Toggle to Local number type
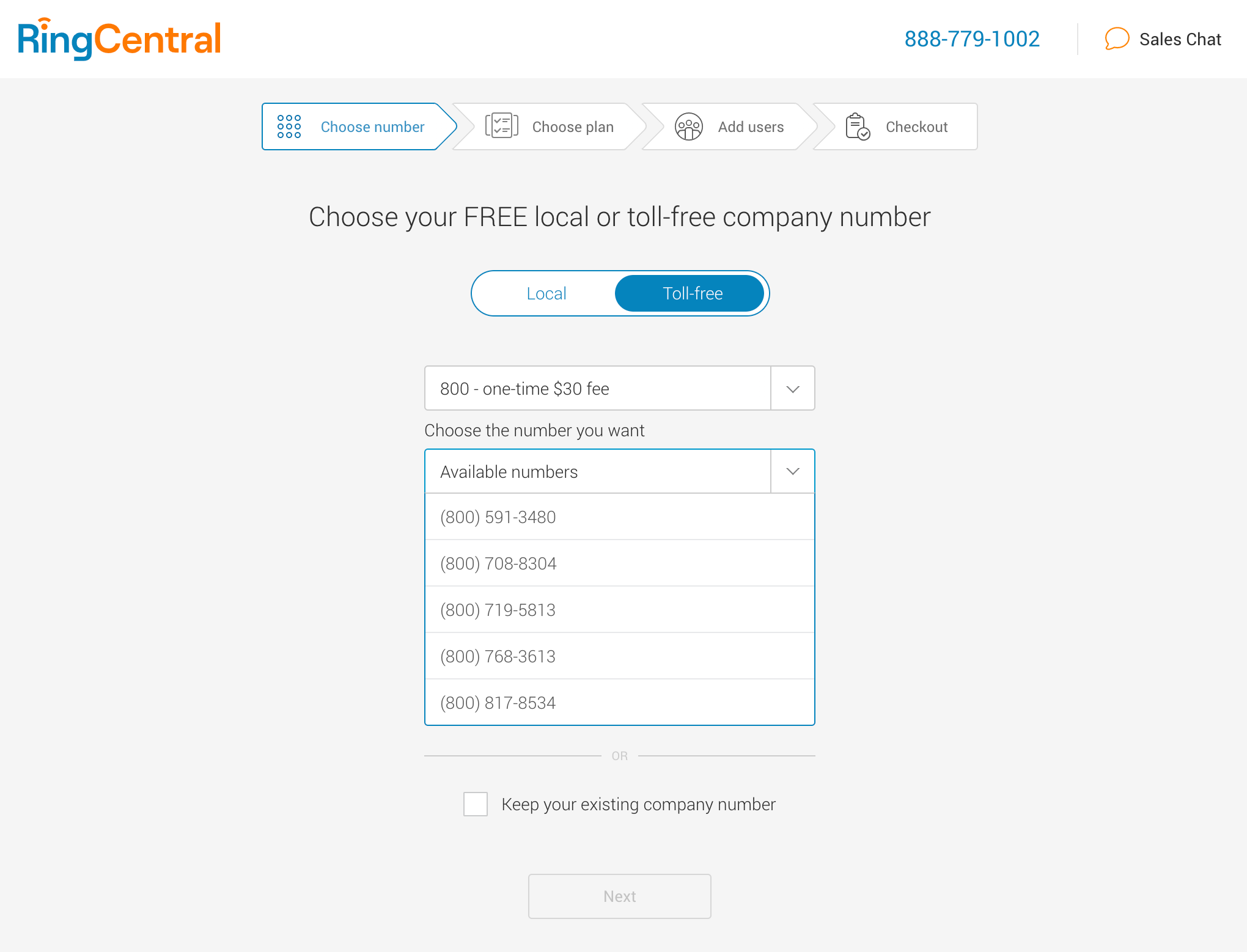 546,292
